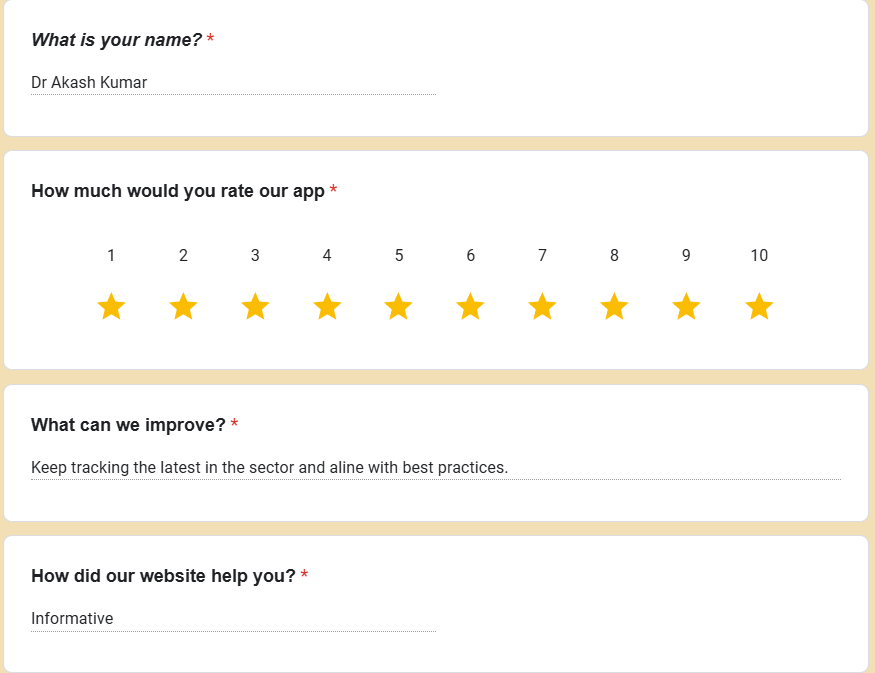
Task: Set rating to 6 stars
Action: point(470,307)
